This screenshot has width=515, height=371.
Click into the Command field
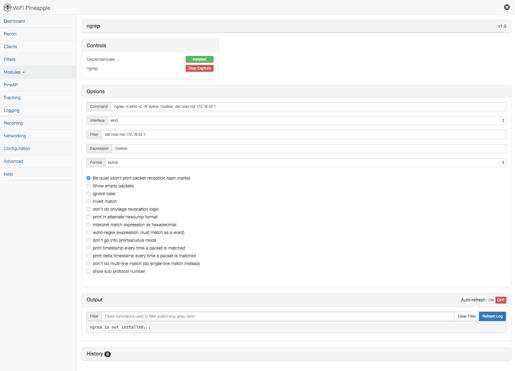(308, 107)
